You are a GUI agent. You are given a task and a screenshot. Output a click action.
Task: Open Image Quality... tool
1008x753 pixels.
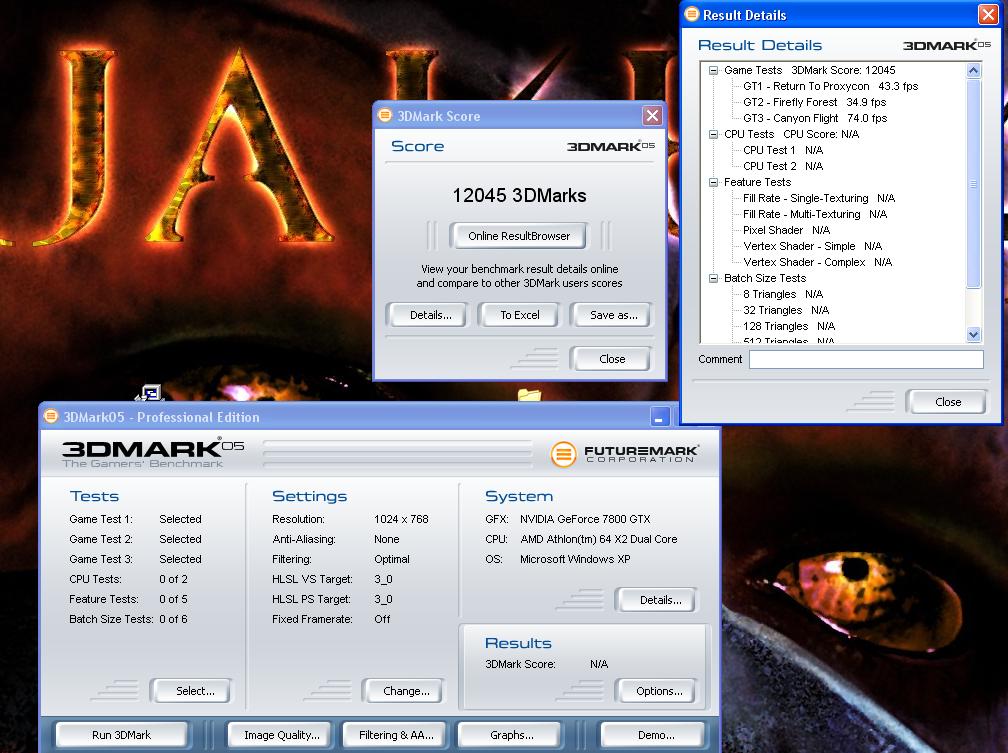coord(282,735)
